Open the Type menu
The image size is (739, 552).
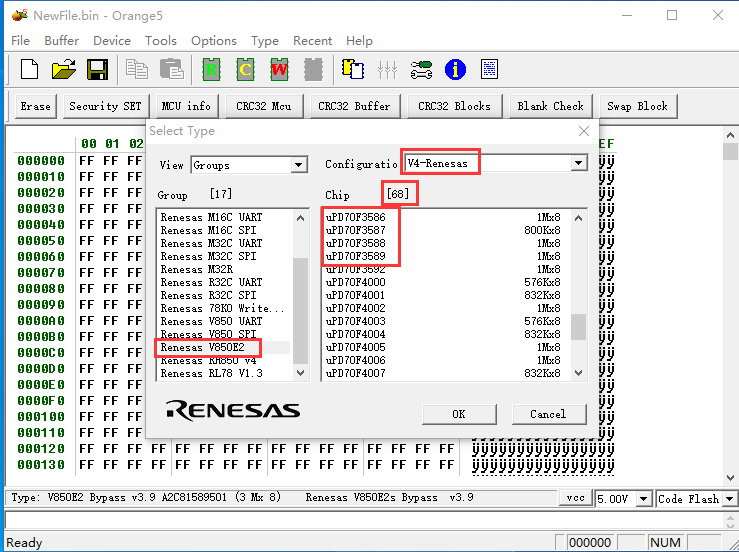click(x=264, y=41)
